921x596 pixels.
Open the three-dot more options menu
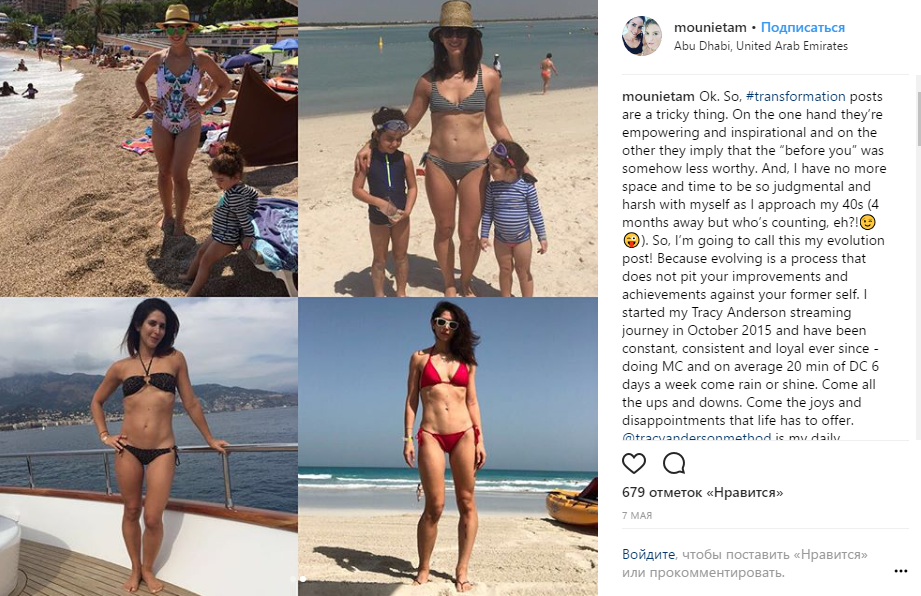900,571
